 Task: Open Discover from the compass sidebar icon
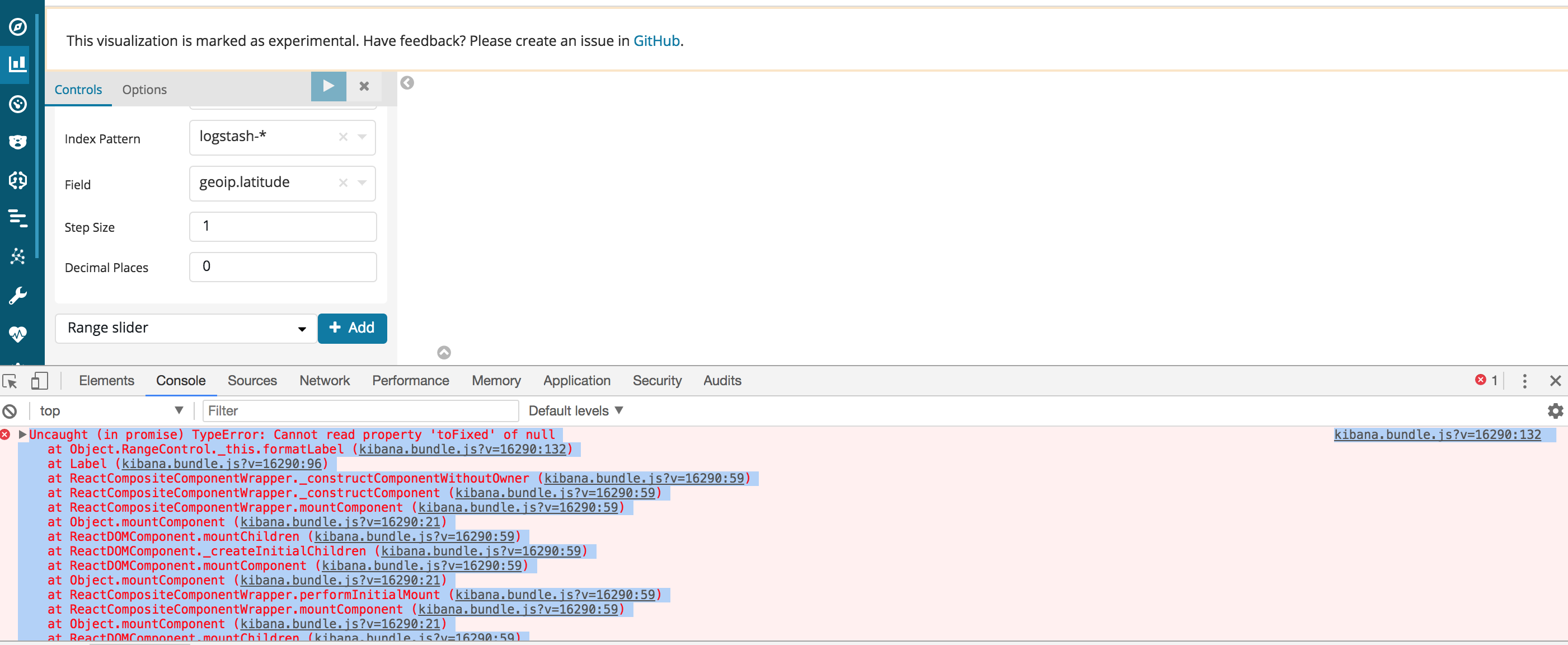coord(18,27)
